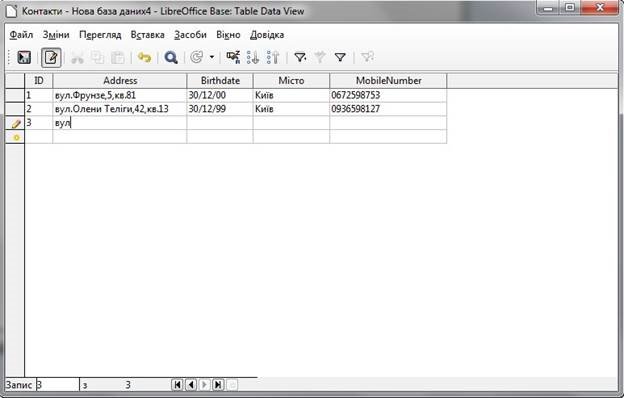The image size is (624, 398).
Task: Click the greyed Apply Filter icon
Action: tap(320, 57)
